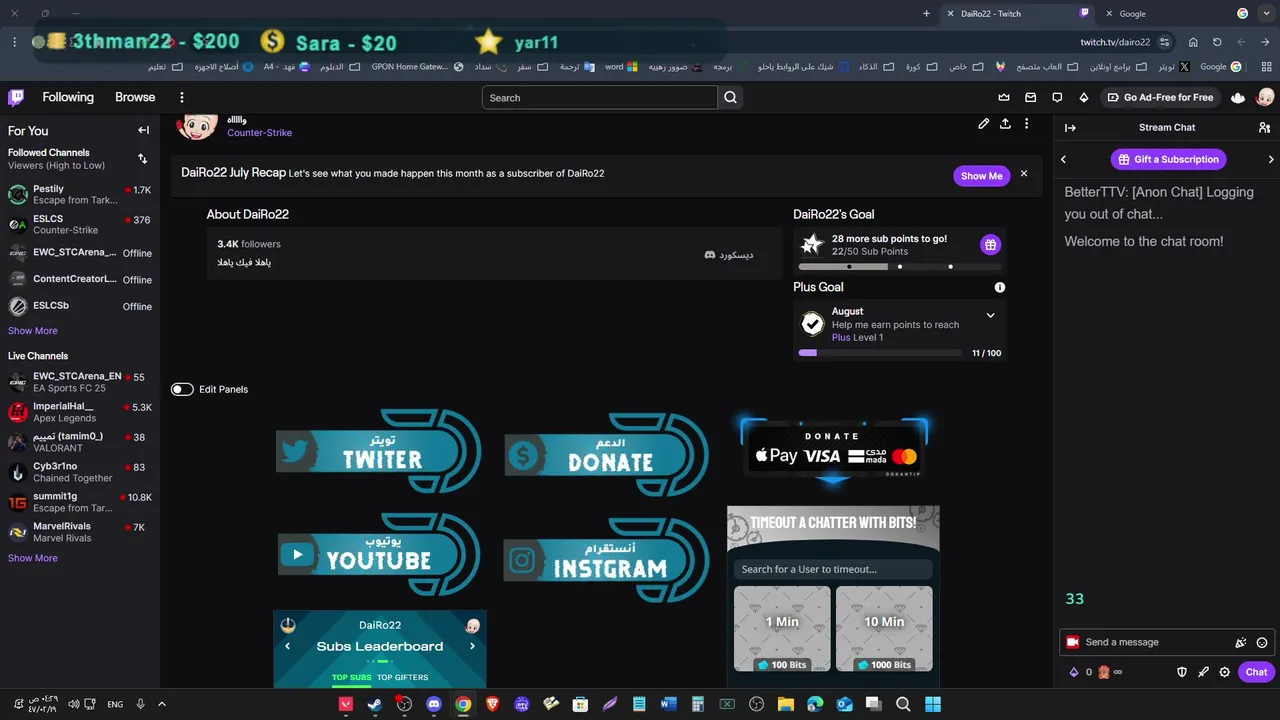Viewport: 1280px width, 720px height.
Task: Go to previous chat banner arrow
Action: pos(1063,159)
